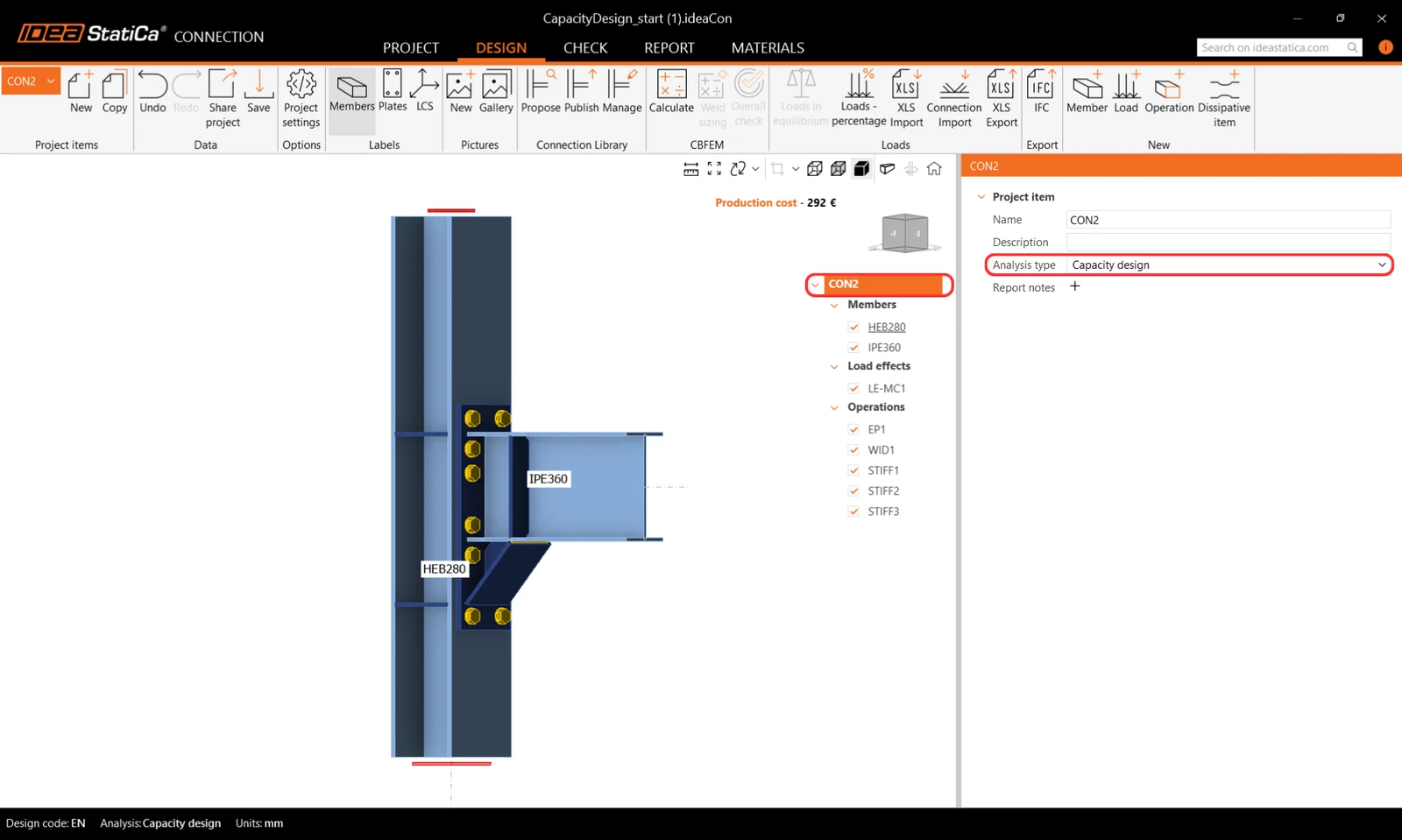Open the DESIGN tab
This screenshot has width=1402, height=840.
[501, 48]
